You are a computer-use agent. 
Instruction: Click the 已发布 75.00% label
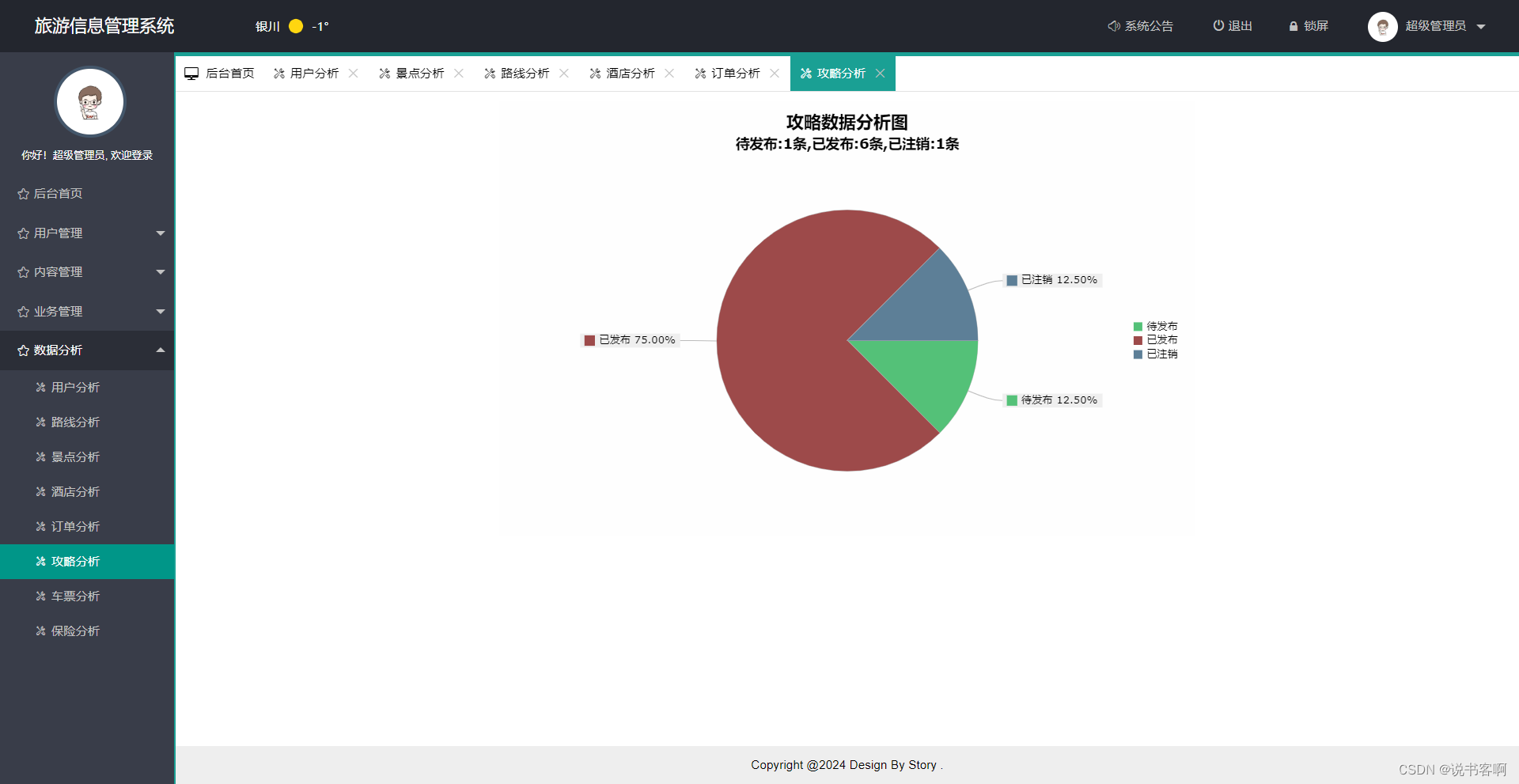click(630, 340)
